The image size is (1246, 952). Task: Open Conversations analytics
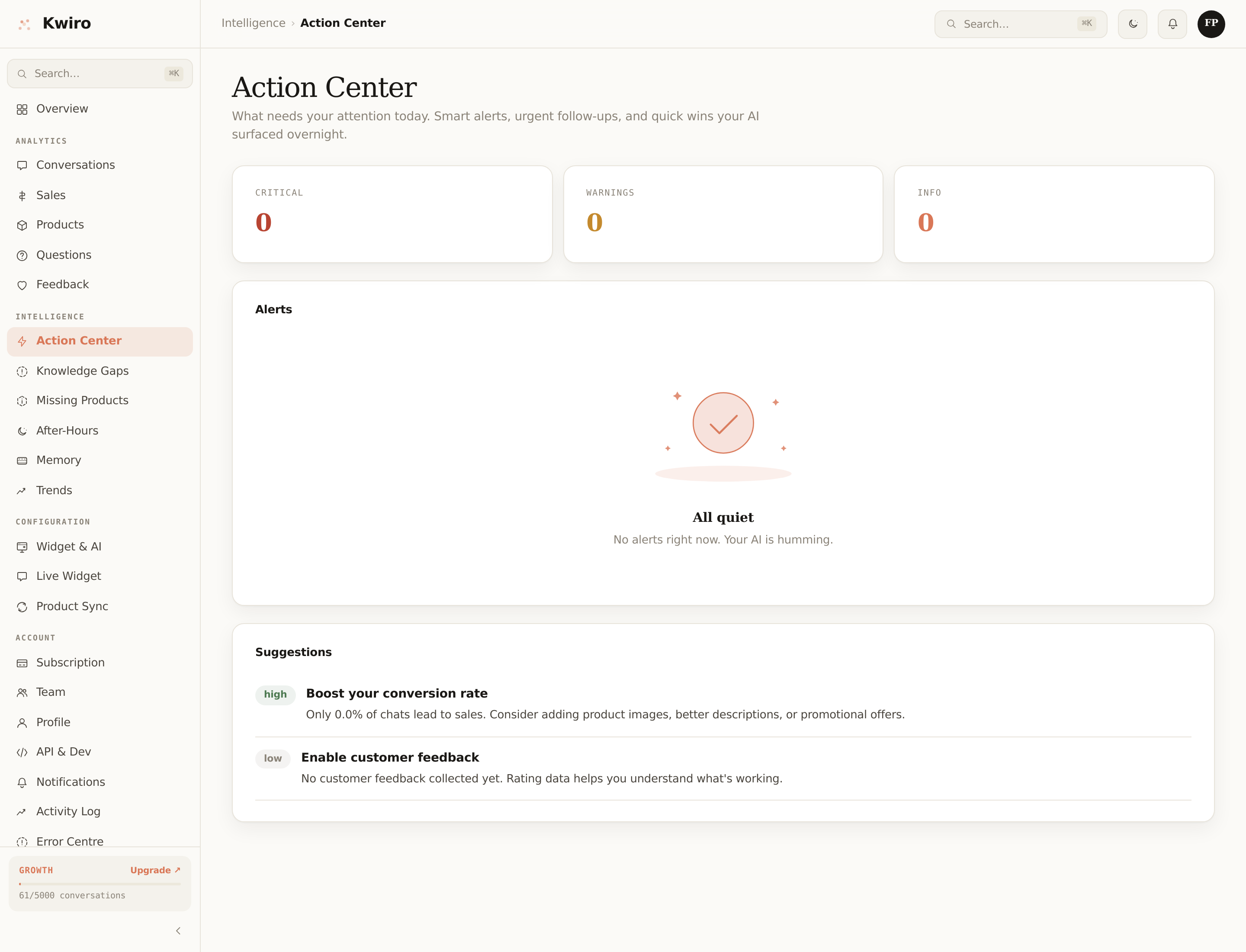click(100, 165)
